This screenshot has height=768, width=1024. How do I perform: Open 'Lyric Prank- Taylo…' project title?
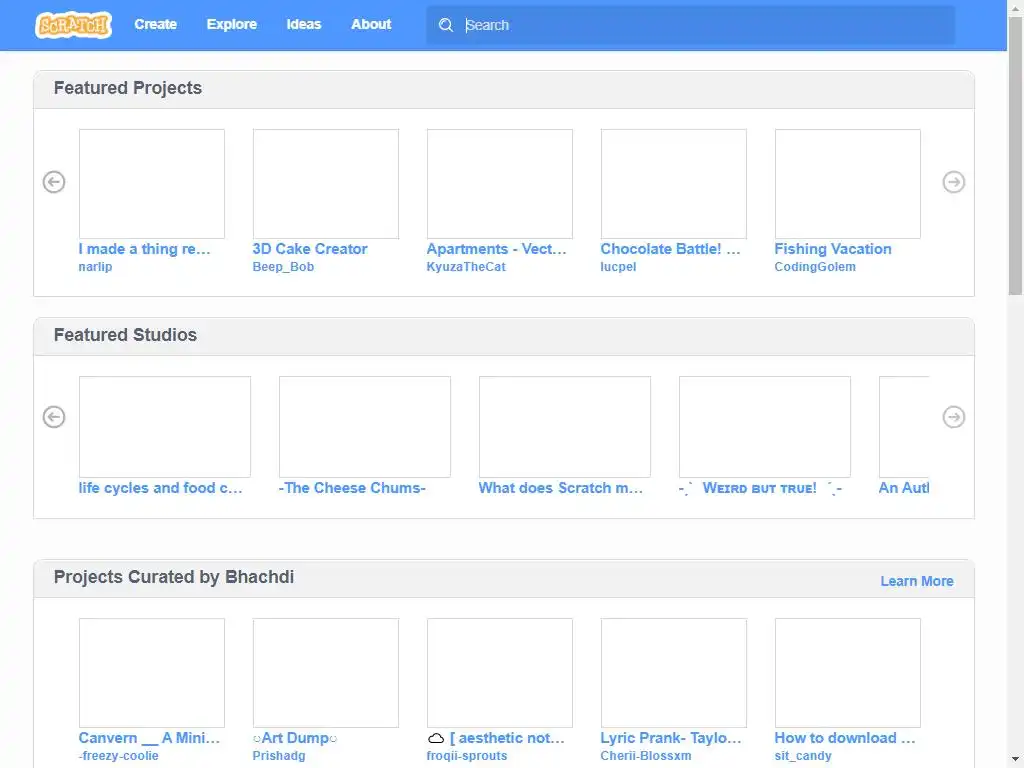[671, 738]
